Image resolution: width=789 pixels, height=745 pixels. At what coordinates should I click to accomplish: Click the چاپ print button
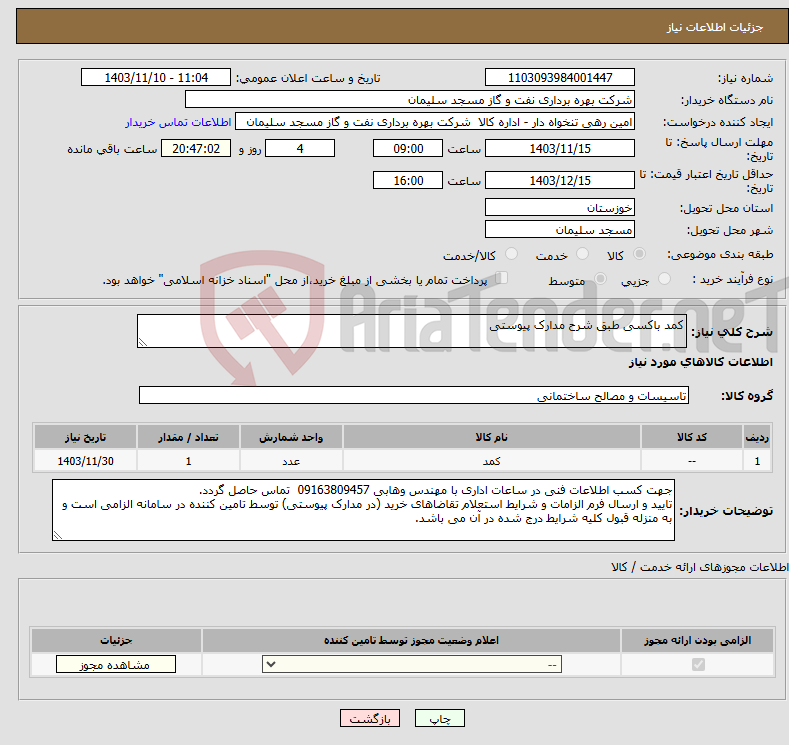click(x=440, y=718)
